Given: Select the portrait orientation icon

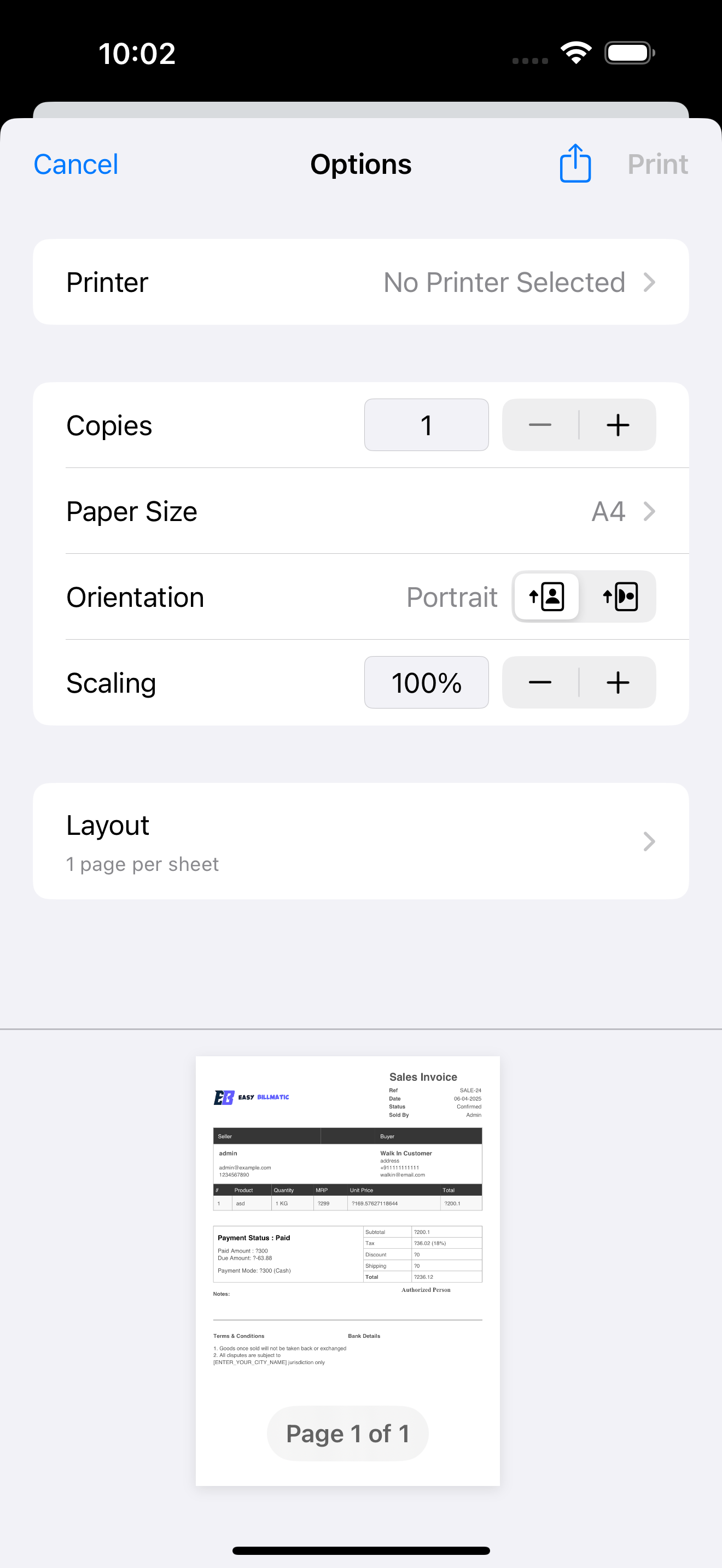Looking at the screenshot, I should (x=546, y=596).
